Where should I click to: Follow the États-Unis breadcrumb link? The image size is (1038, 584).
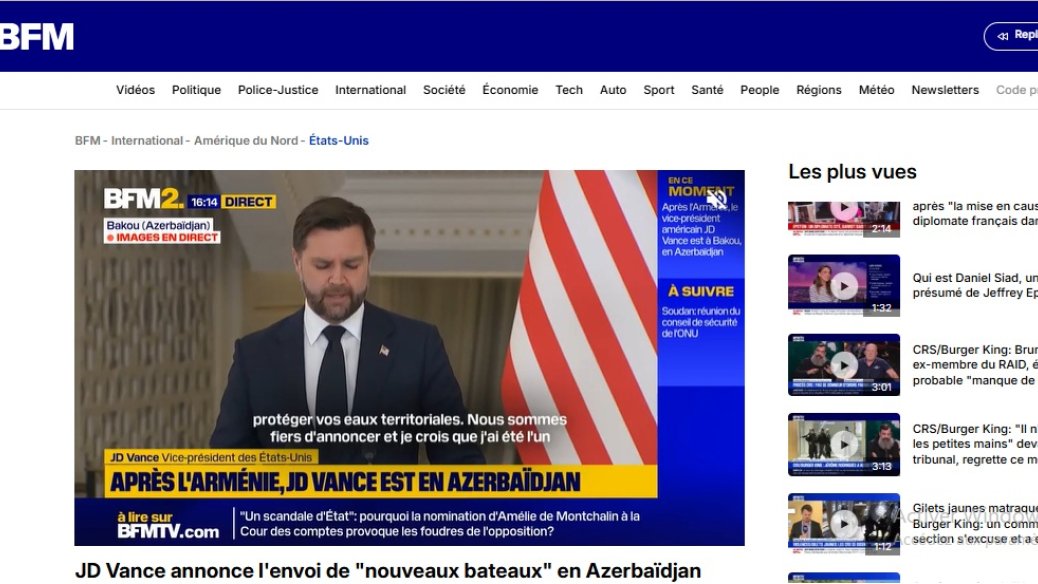pos(340,140)
